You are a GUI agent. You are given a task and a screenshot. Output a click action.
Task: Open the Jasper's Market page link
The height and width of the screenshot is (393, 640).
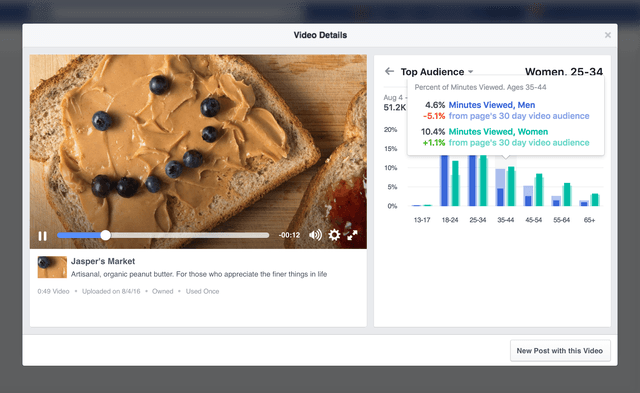[103, 261]
